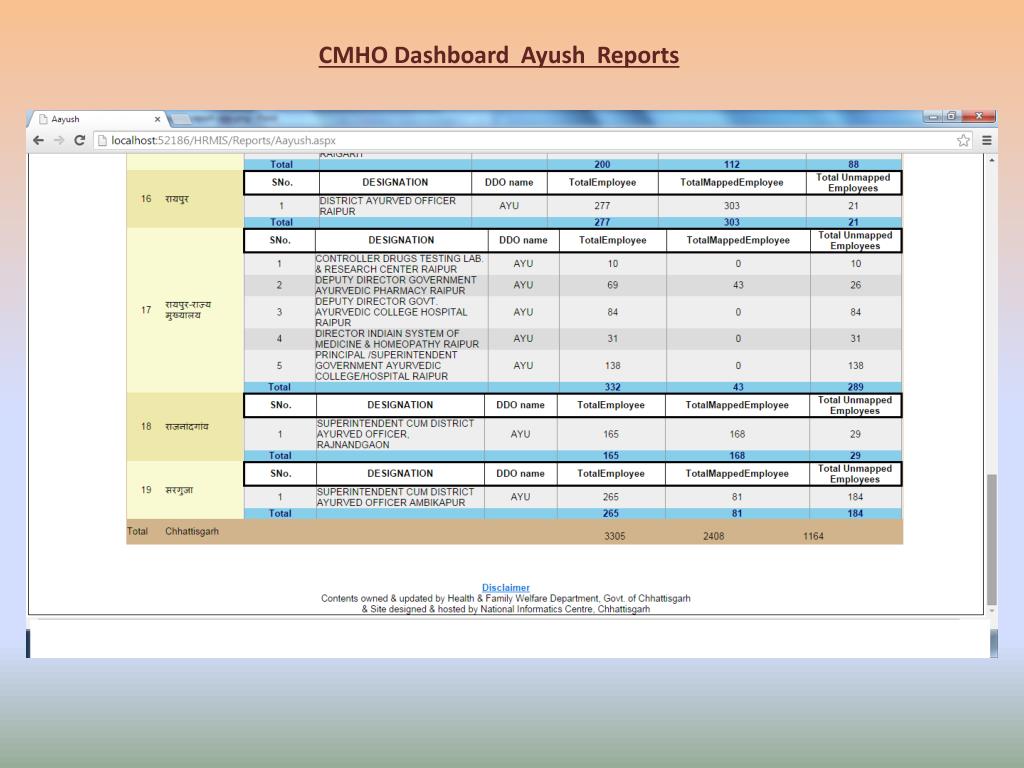Click the DESIGNATION header in row 16 table
The height and width of the screenshot is (768, 1024).
click(395, 183)
